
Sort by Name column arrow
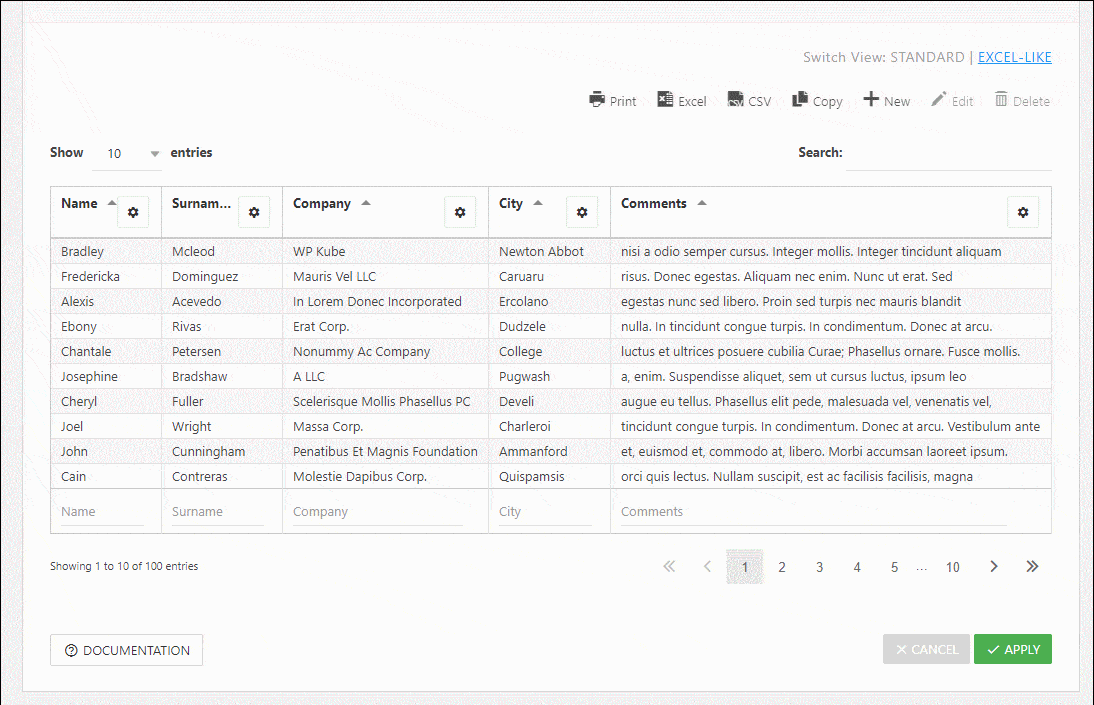point(112,203)
